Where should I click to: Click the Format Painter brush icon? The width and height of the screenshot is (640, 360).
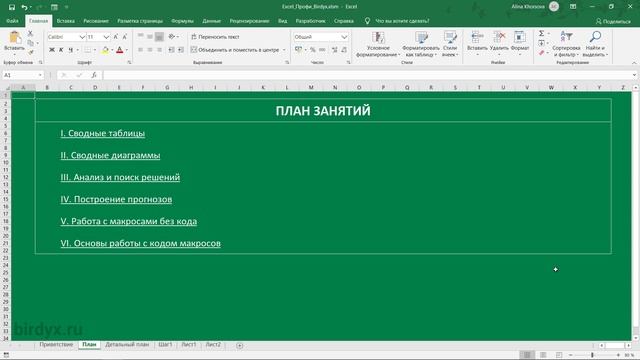(x=31, y=52)
